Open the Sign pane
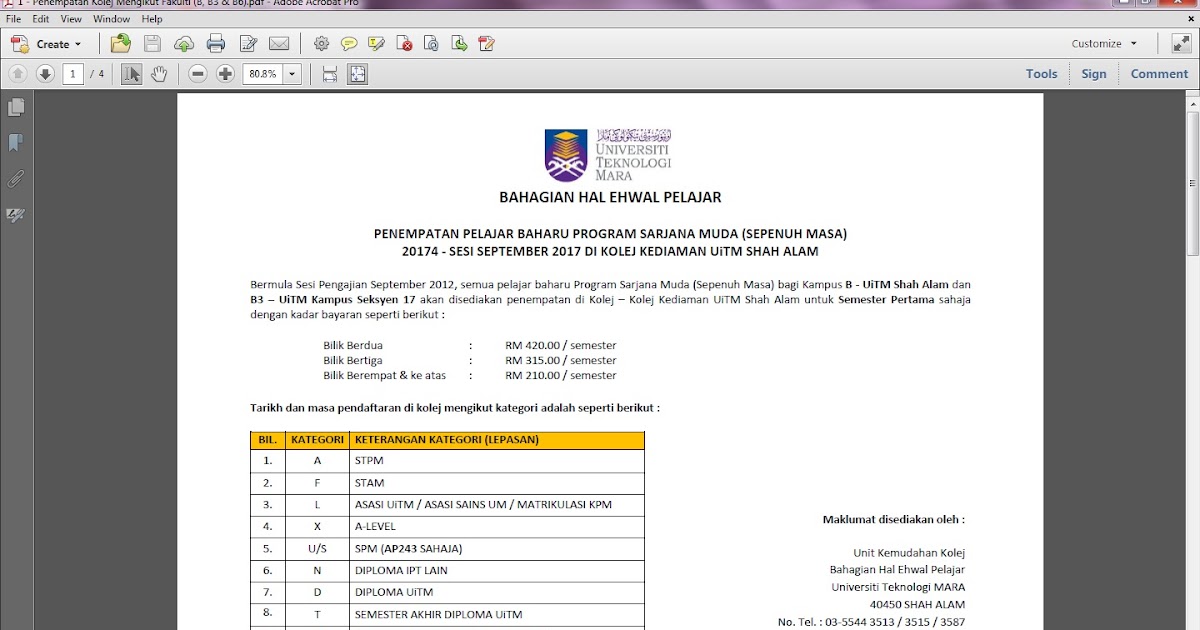 pyautogui.click(x=1094, y=74)
